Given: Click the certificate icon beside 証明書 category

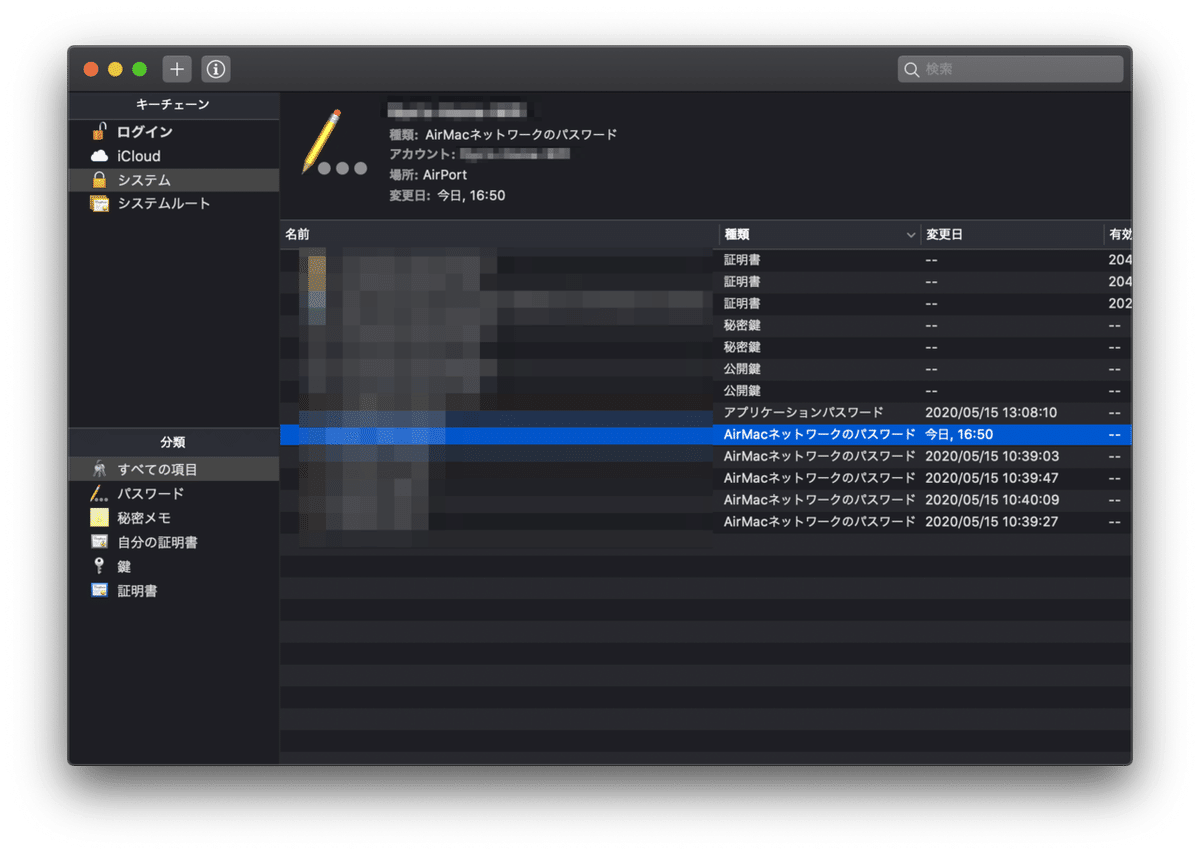Looking at the screenshot, I should (99, 591).
